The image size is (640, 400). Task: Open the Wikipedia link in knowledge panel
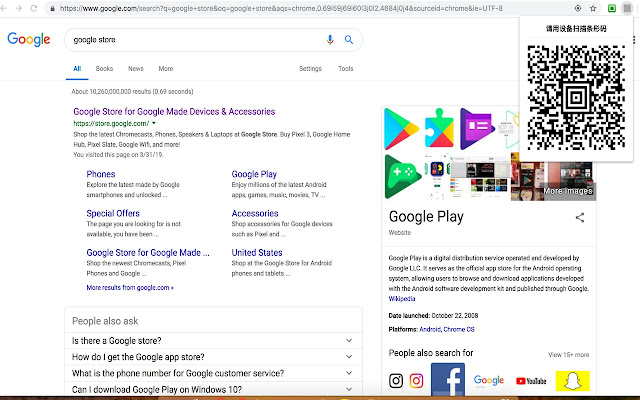point(402,299)
